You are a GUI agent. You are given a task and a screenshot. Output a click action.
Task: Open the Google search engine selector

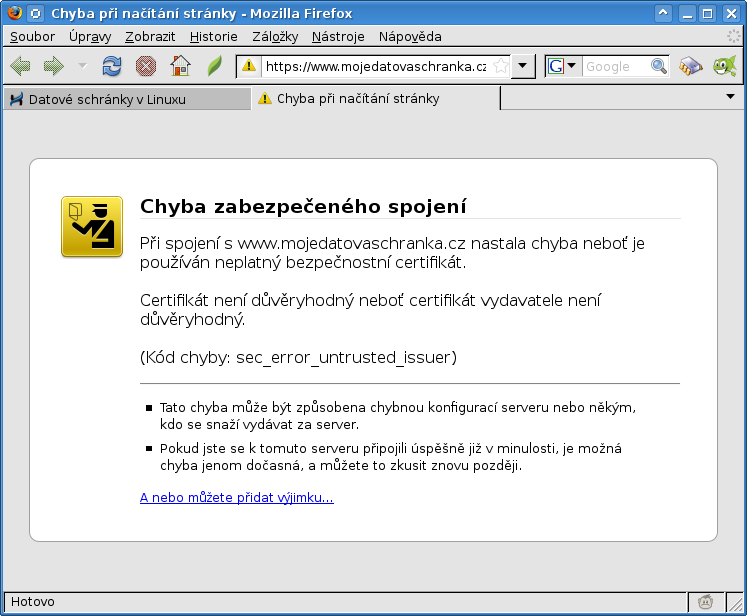tap(563, 66)
